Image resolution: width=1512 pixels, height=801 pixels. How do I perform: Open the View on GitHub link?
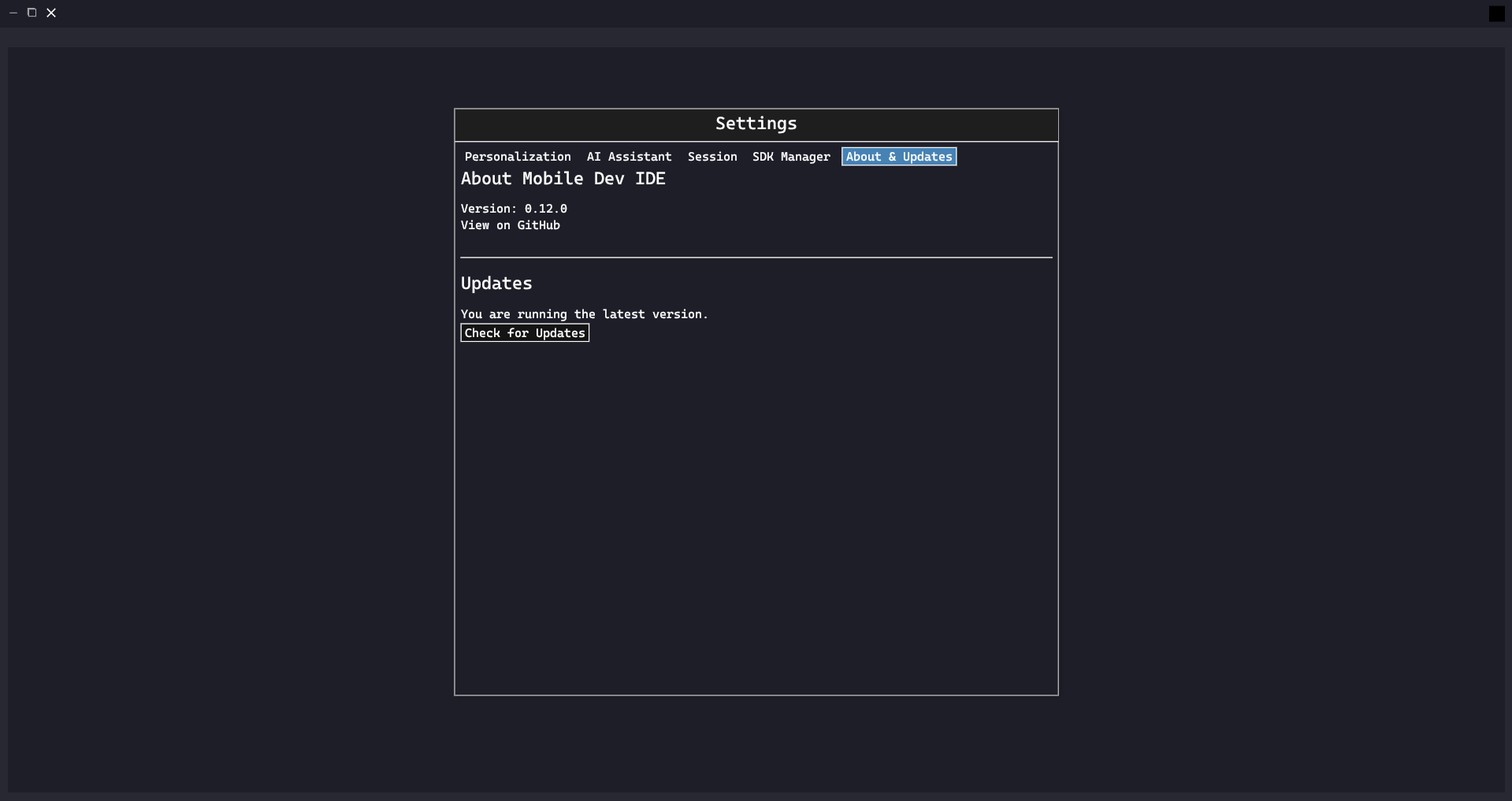511,225
